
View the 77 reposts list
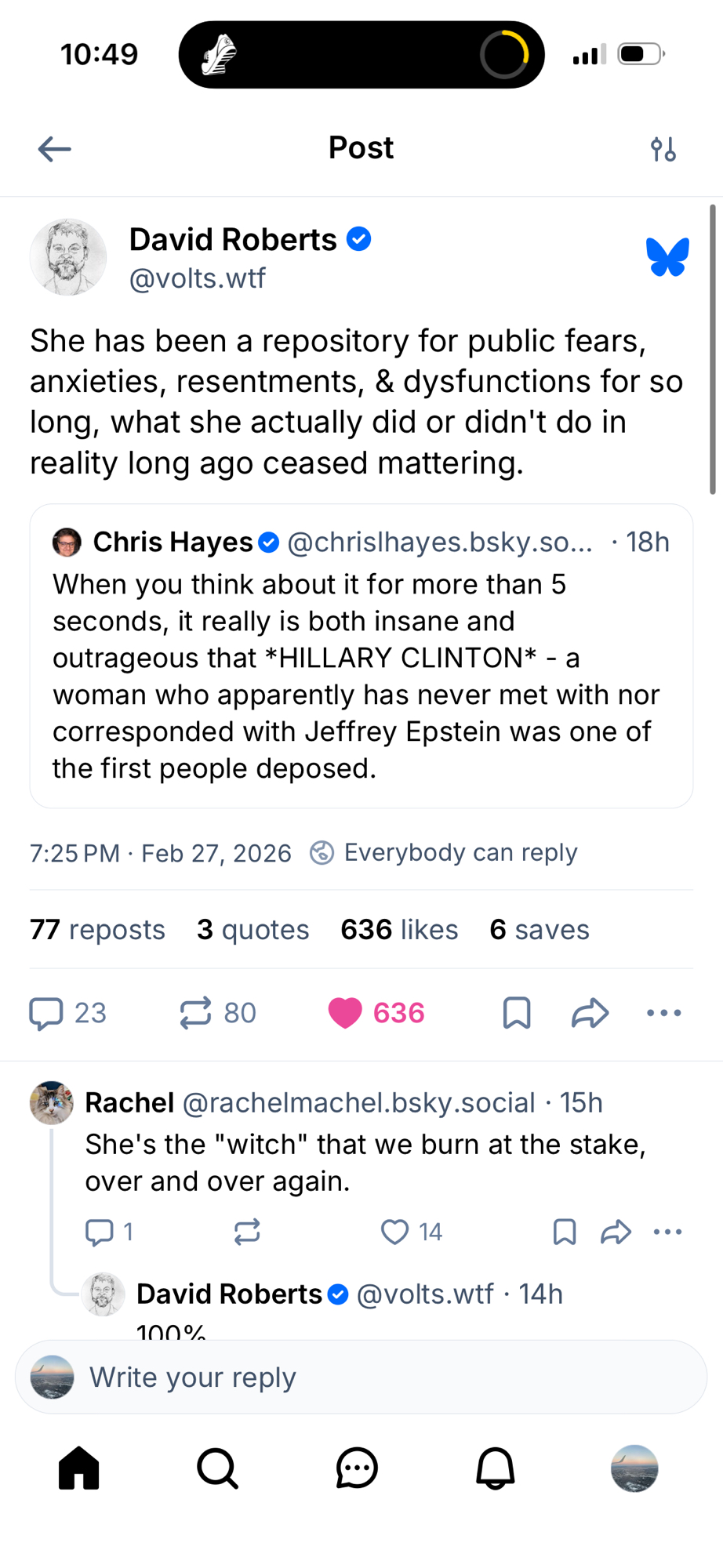click(97, 929)
